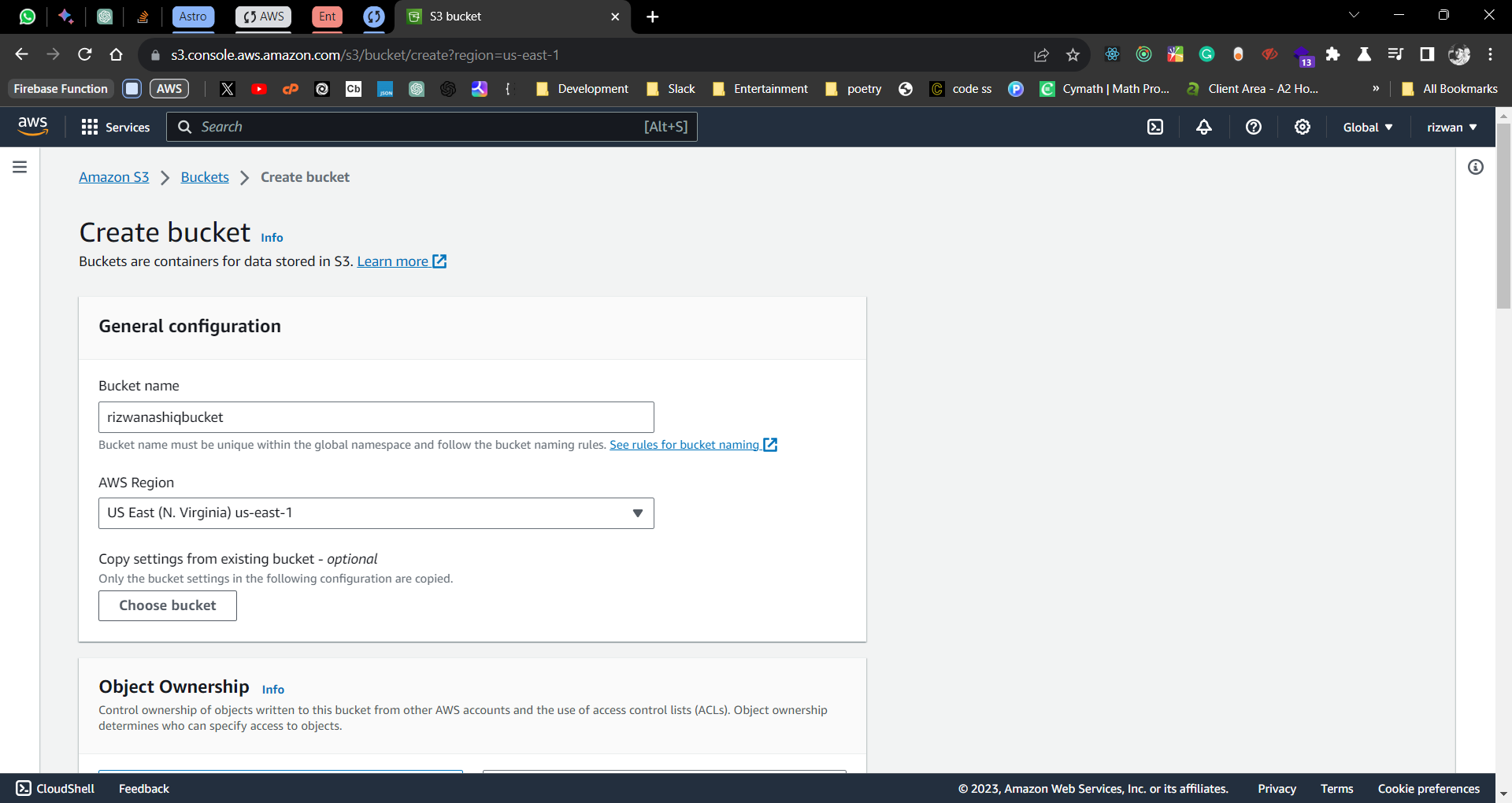This screenshot has height=803, width=1512.
Task: Open the code ss bookmark
Action: [x=961, y=89]
